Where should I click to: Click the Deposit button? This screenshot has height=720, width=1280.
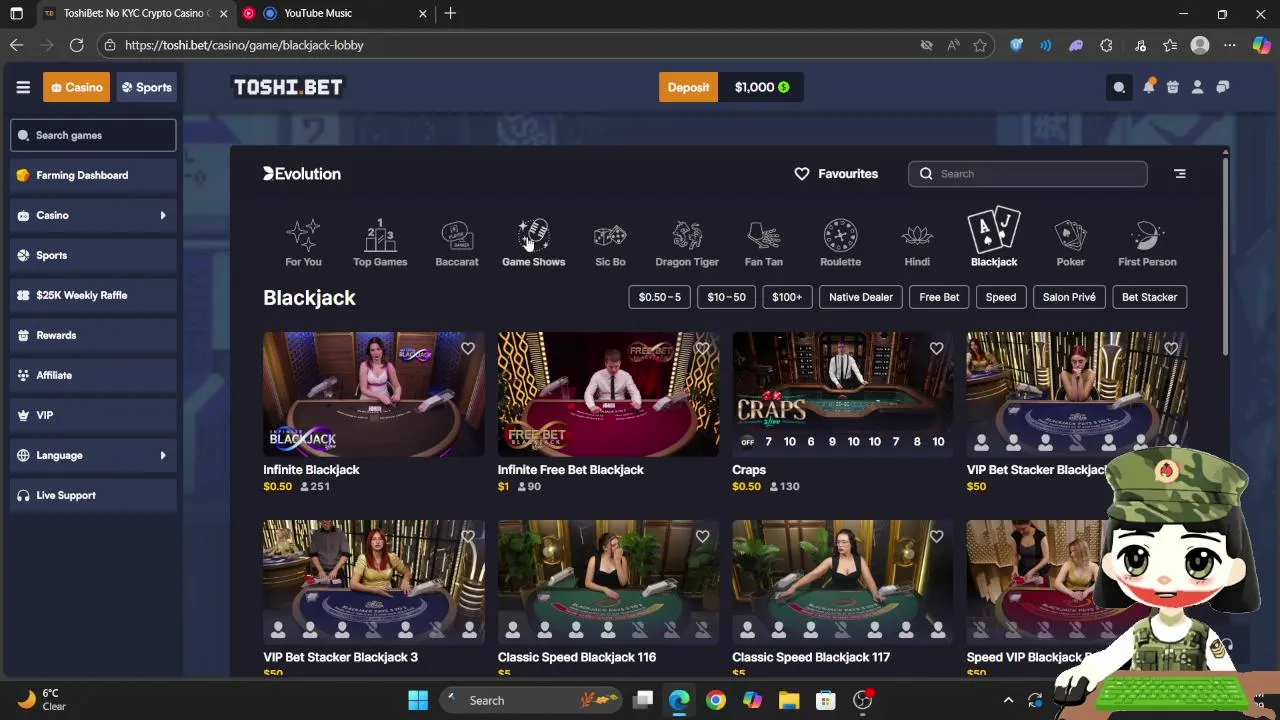pyautogui.click(x=688, y=87)
